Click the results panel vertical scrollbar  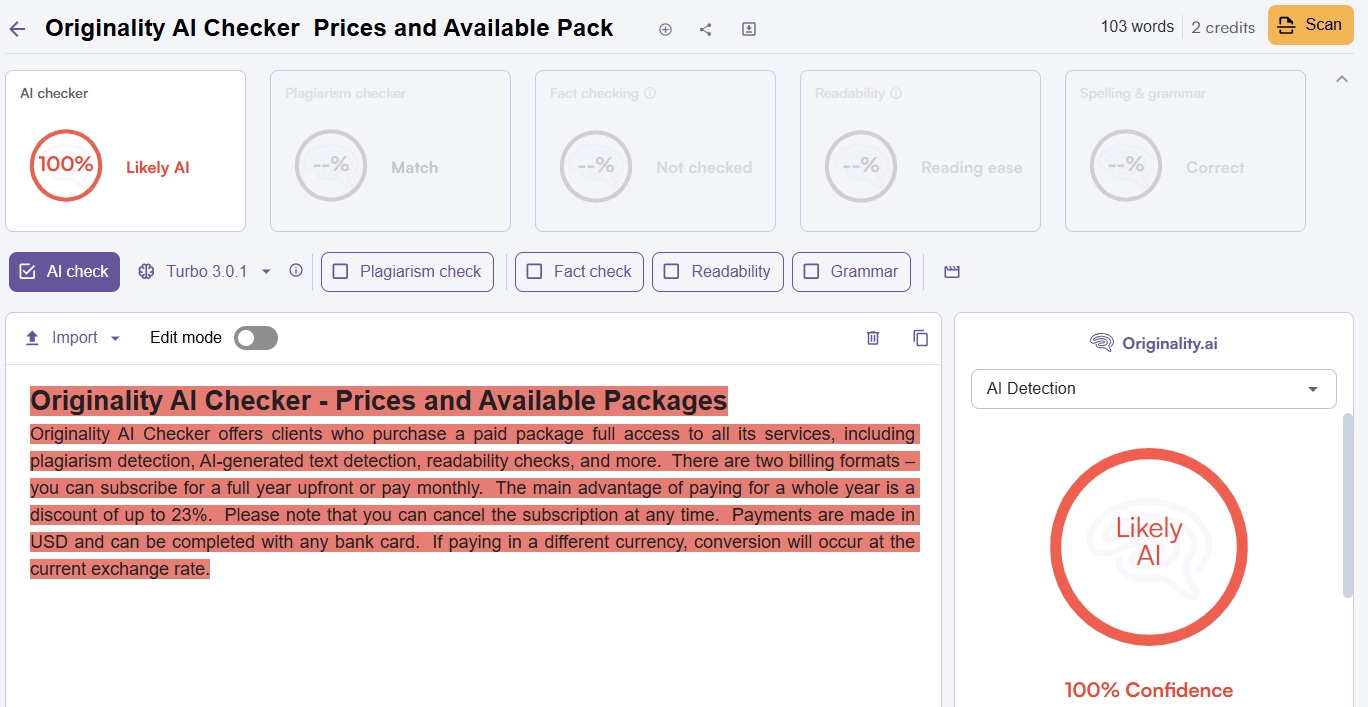tap(1347, 505)
